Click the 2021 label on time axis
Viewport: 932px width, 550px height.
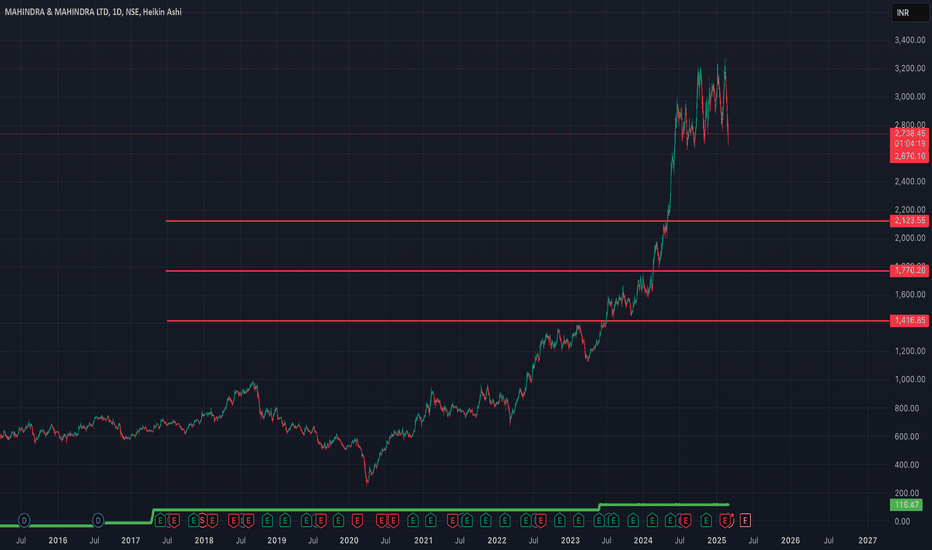[x=423, y=540]
